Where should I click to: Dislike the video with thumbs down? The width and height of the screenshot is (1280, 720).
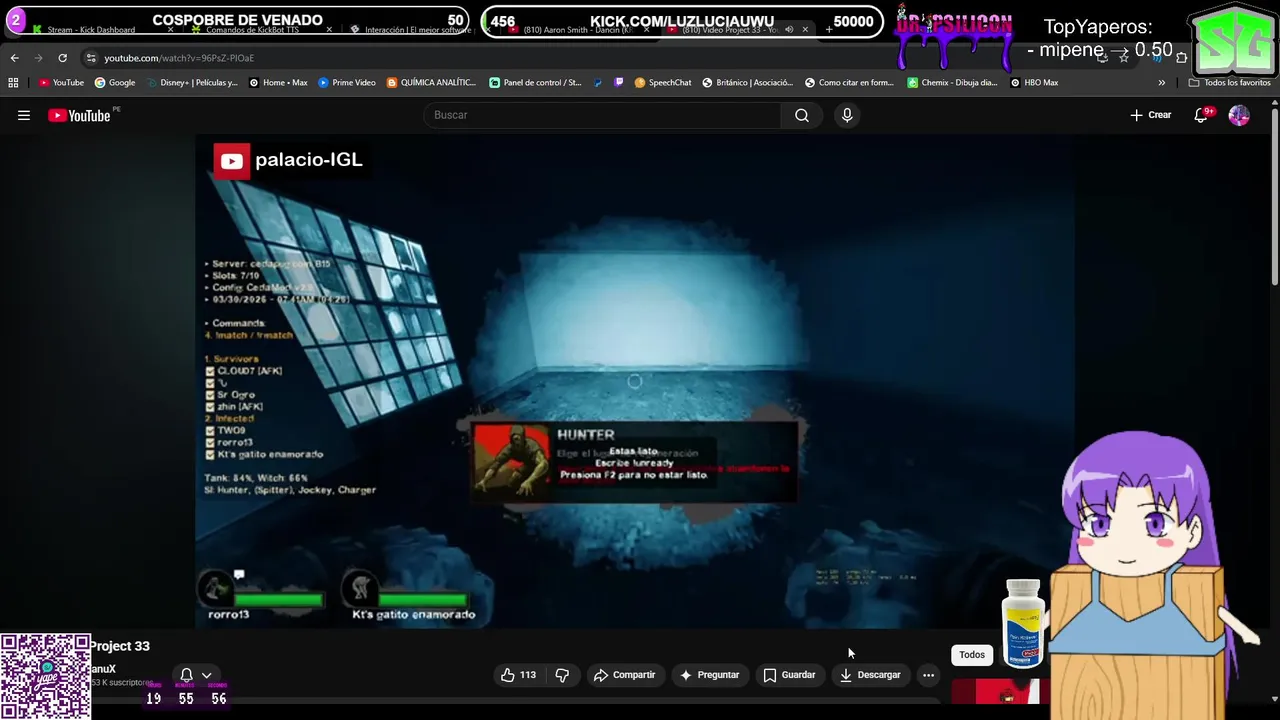[562, 675]
